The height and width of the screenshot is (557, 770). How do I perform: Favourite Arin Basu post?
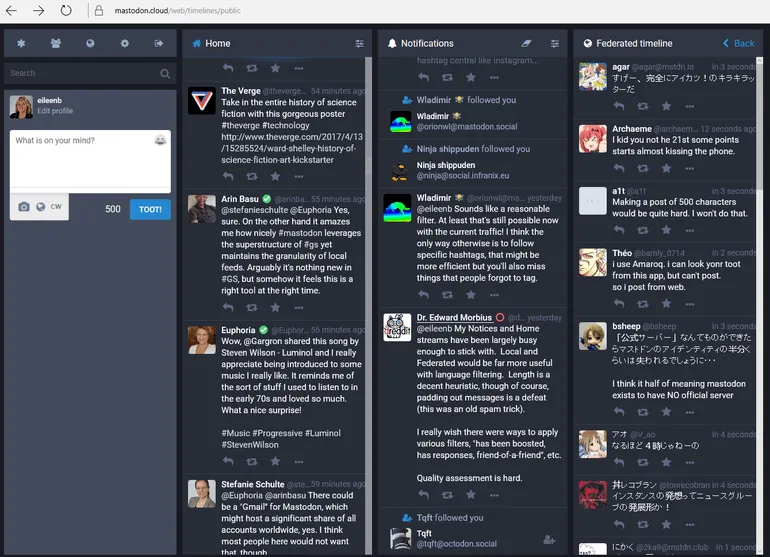[275, 307]
